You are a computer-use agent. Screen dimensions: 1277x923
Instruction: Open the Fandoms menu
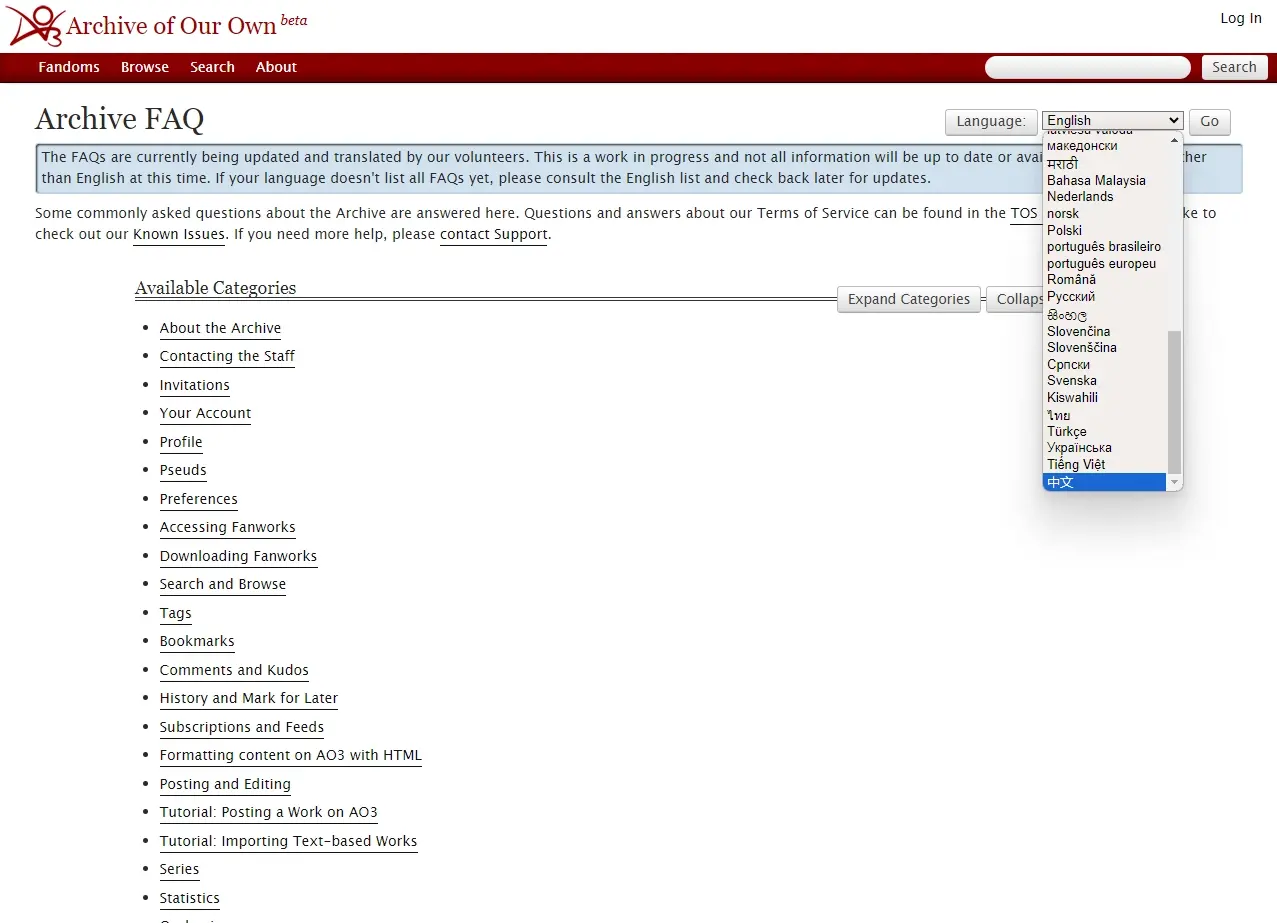pos(68,67)
